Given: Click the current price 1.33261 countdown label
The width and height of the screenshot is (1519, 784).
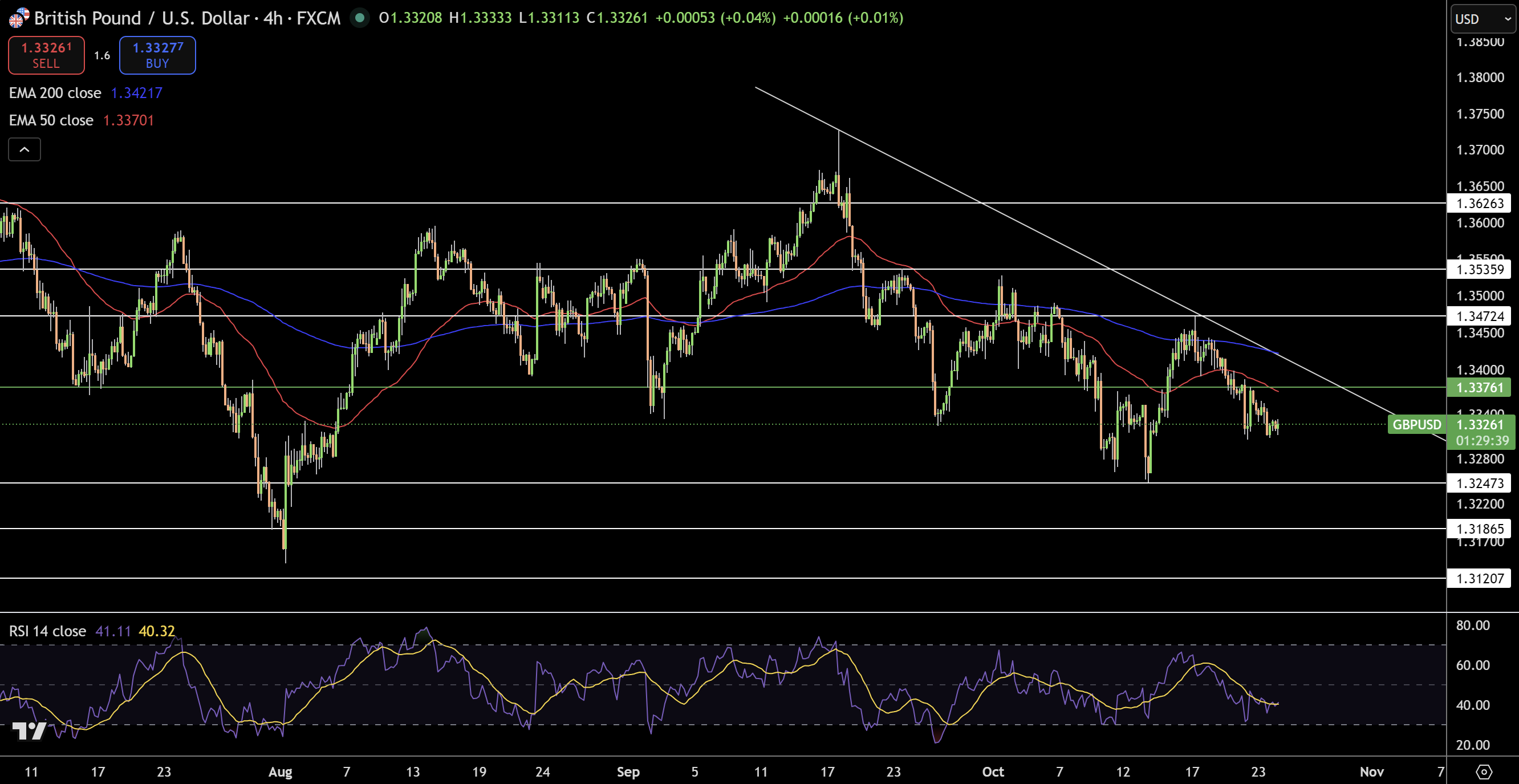Looking at the screenshot, I should 1481,432.
